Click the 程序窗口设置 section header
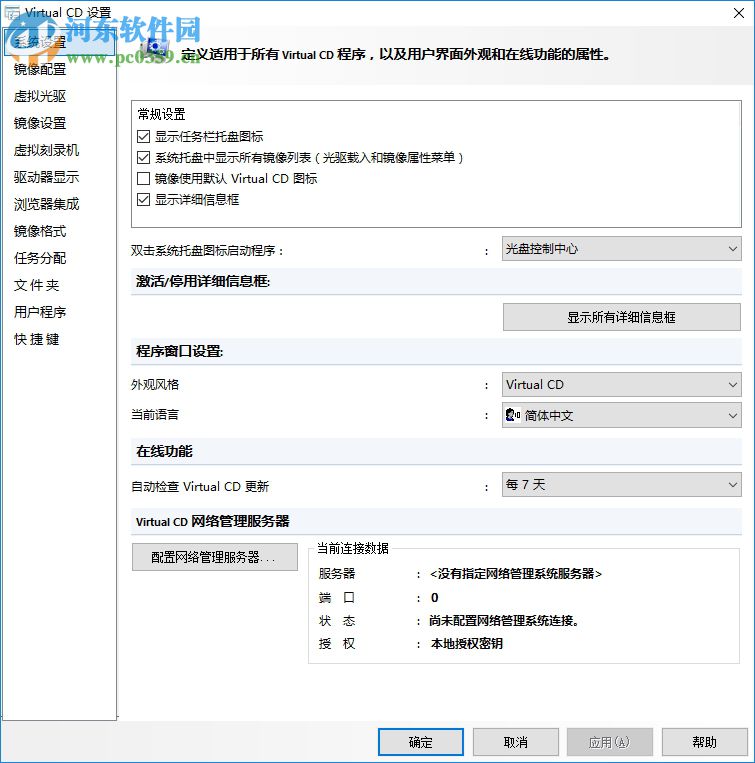Screen dimensions: 755x763 [x=179, y=351]
